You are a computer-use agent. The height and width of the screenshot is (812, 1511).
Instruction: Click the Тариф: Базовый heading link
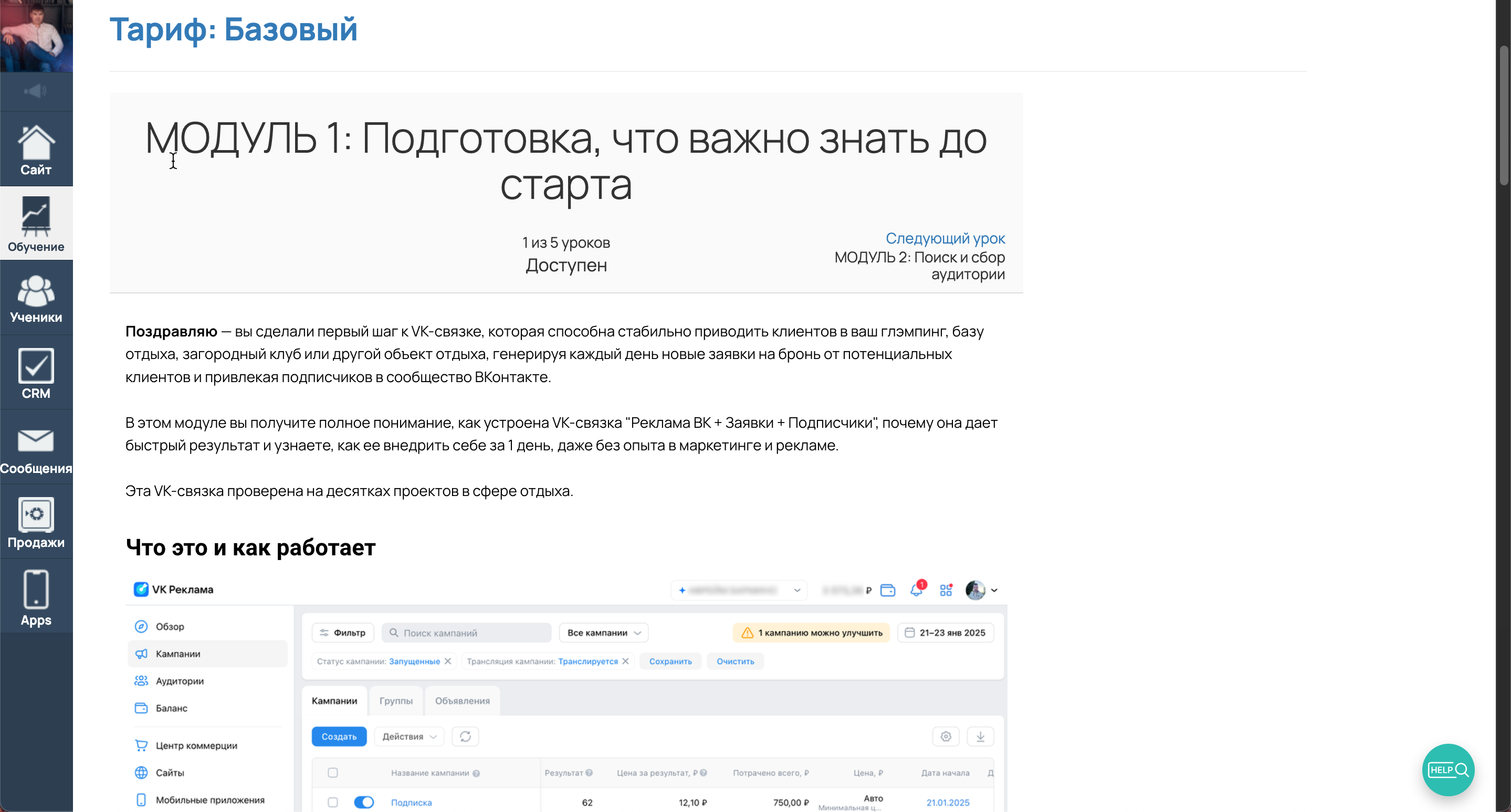click(x=234, y=29)
